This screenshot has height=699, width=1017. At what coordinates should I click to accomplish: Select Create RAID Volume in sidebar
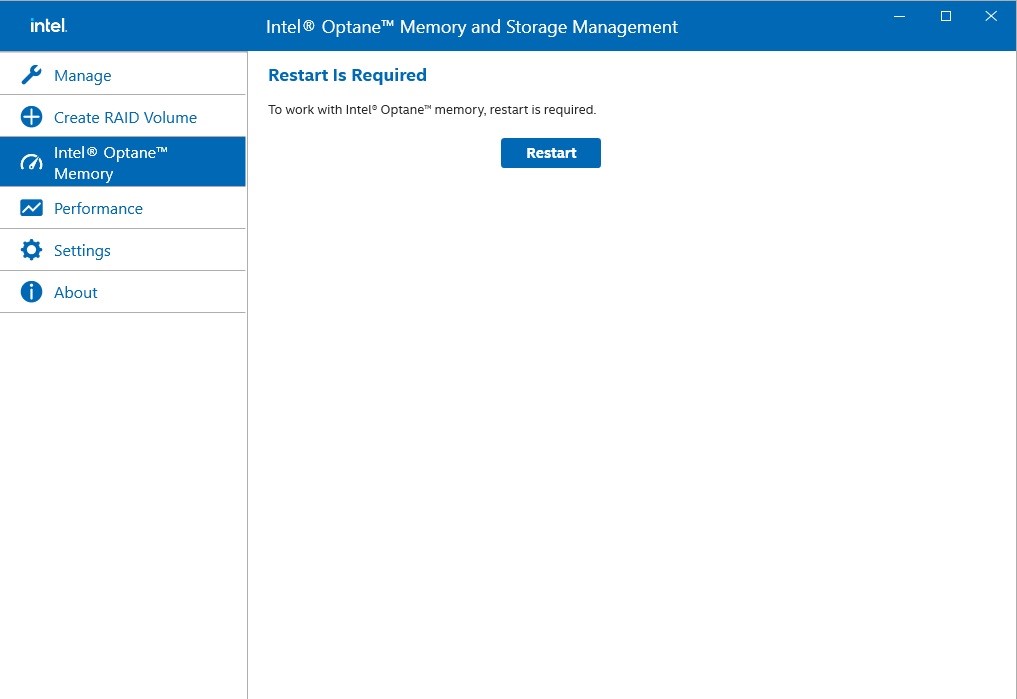click(125, 117)
